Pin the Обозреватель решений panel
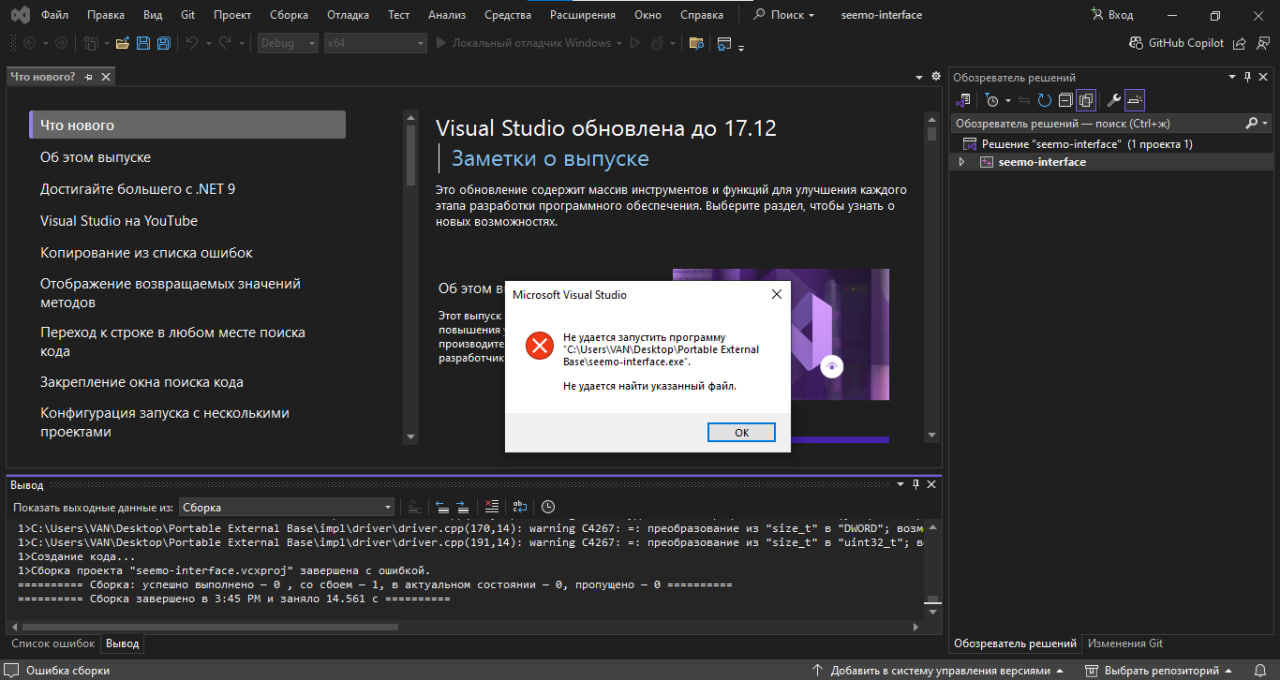This screenshot has width=1280, height=680. [x=1247, y=77]
